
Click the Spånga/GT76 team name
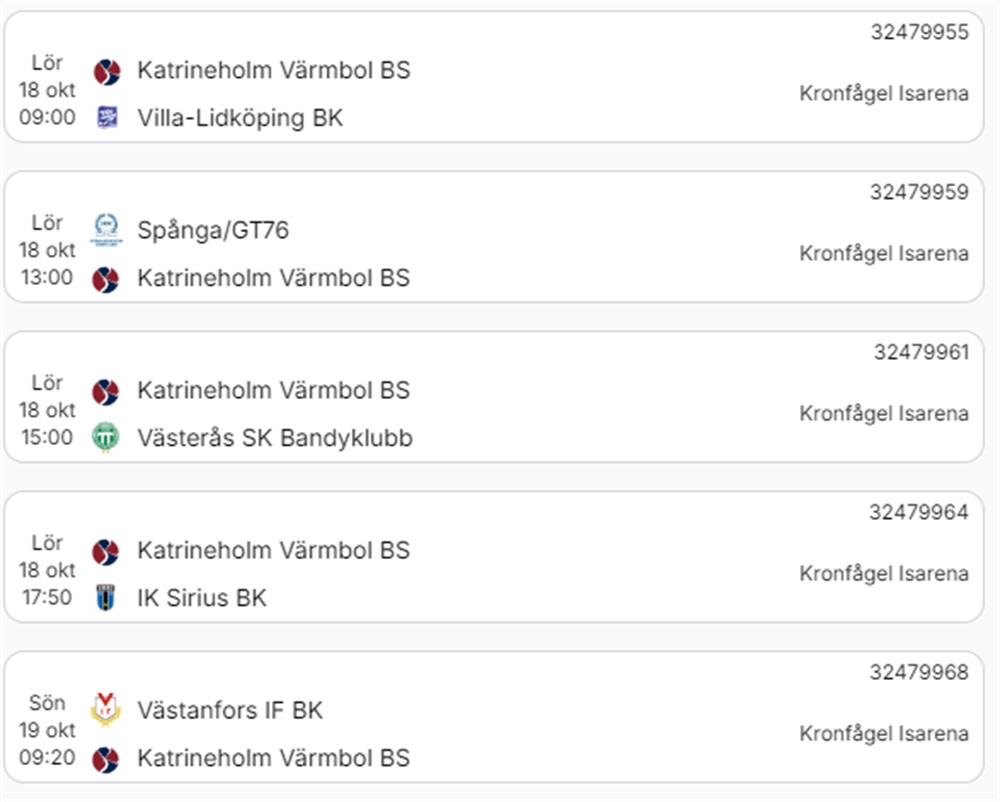213,230
